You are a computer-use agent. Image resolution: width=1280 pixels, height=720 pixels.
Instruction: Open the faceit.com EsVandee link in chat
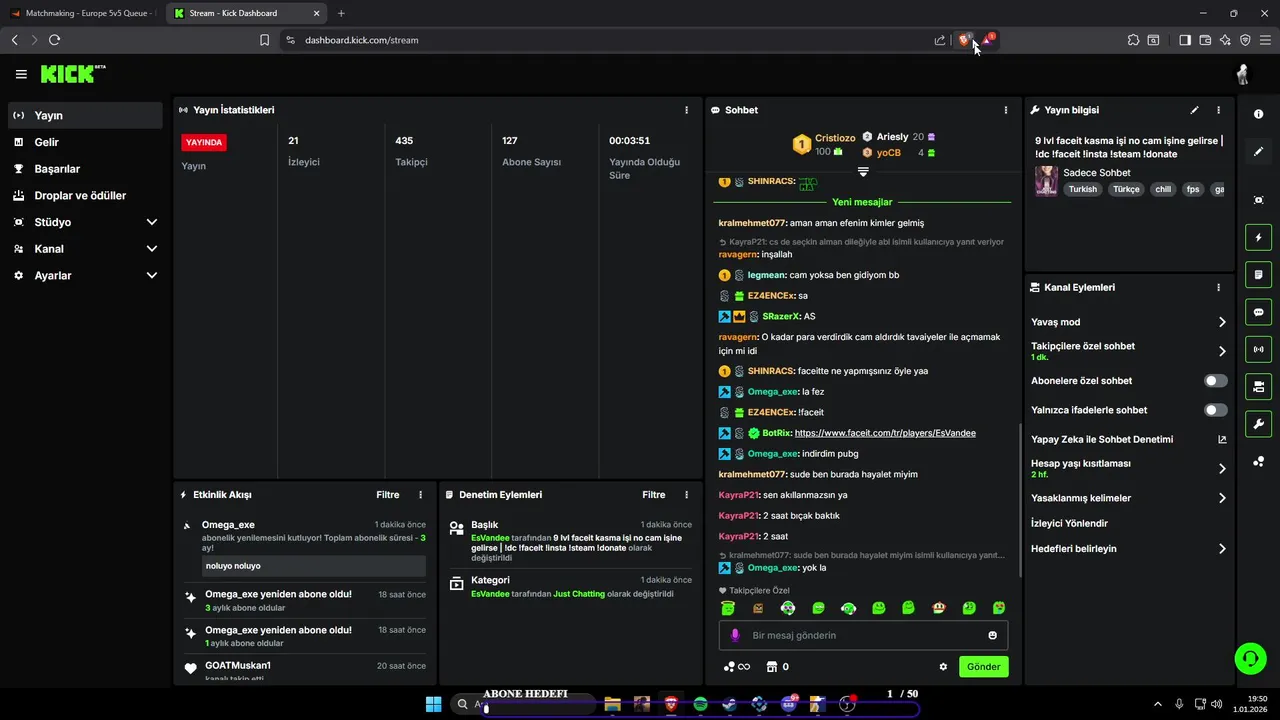[x=885, y=433]
